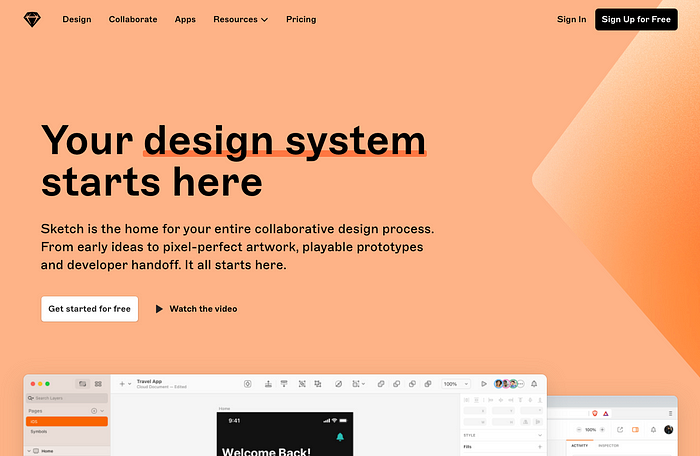Click the Insert plus icon in toolbar
The image size is (700, 456).
[122, 384]
